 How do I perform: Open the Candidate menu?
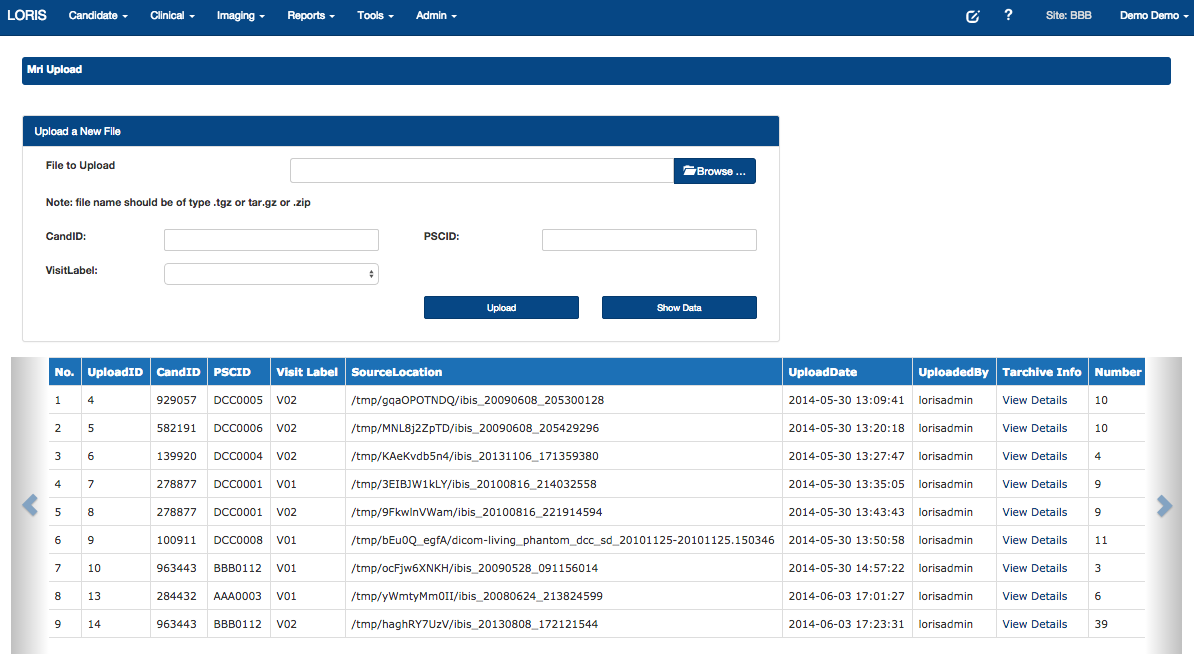click(98, 16)
